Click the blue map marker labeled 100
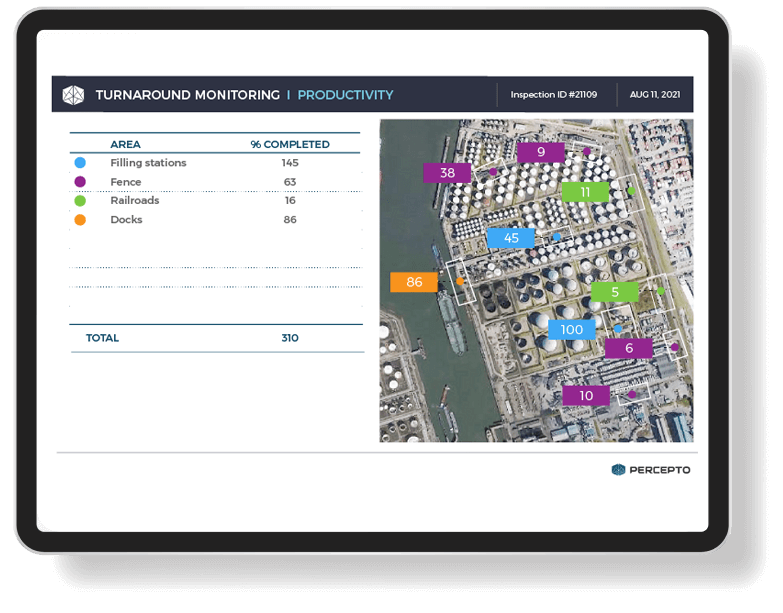 [572, 329]
